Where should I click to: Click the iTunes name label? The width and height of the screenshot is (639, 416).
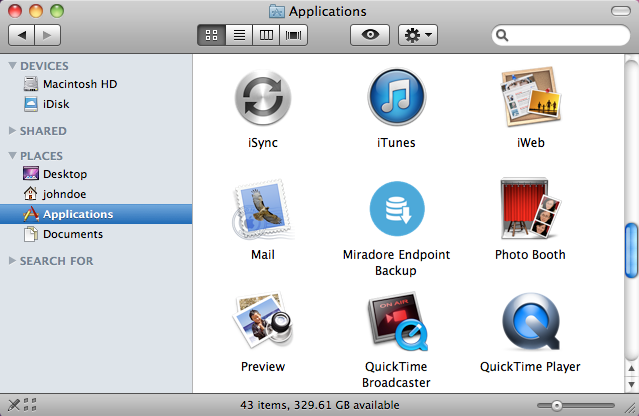click(x=396, y=143)
